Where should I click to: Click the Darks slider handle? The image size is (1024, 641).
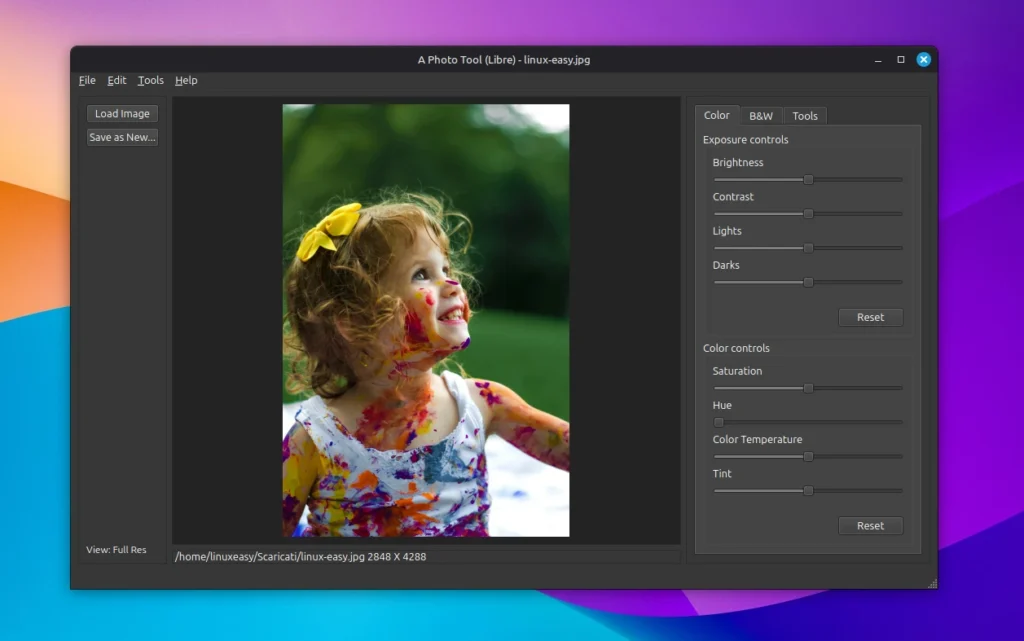pyautogui.click(x=806, y=281)
